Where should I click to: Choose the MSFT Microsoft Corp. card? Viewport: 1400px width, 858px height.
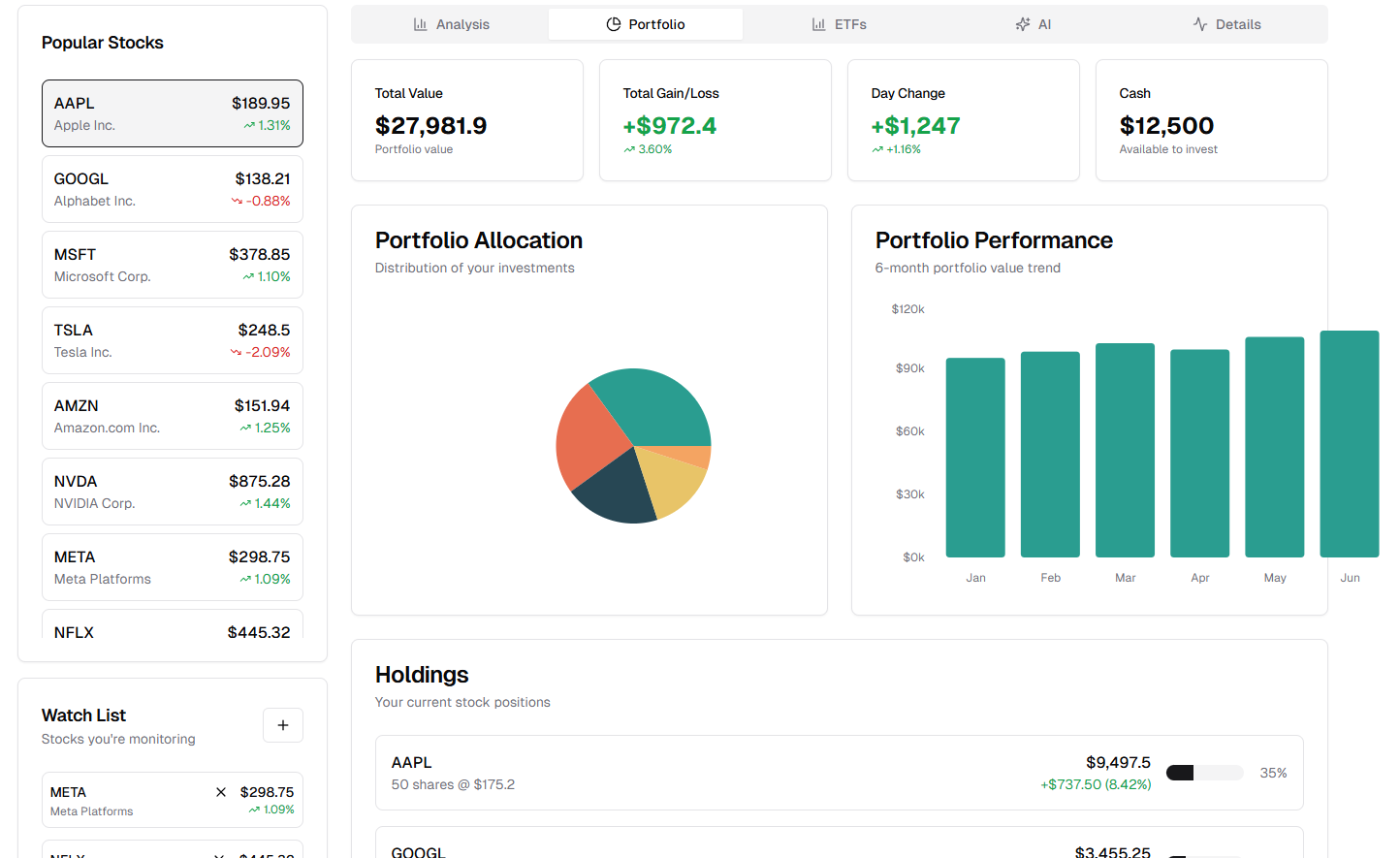(173, 265)
